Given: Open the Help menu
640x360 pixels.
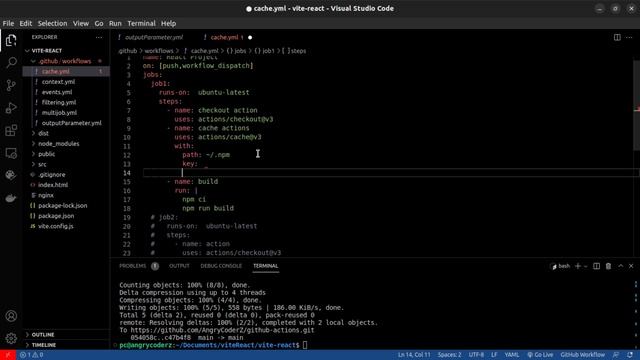Looking at the screenshot, I should click(168, 24).
